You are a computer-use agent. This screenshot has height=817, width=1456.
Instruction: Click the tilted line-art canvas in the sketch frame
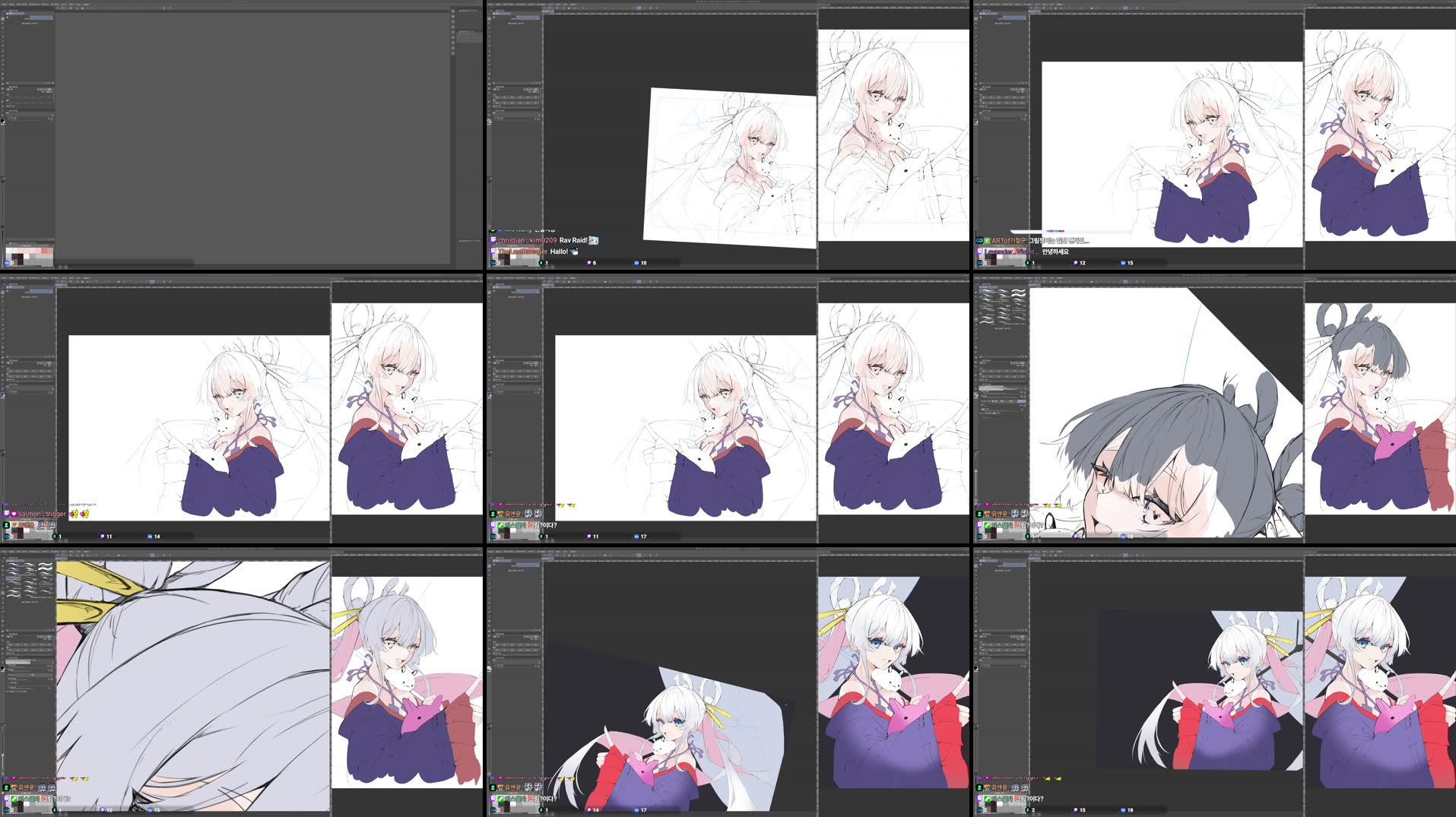pyautogui.click(x=730, y=167)
